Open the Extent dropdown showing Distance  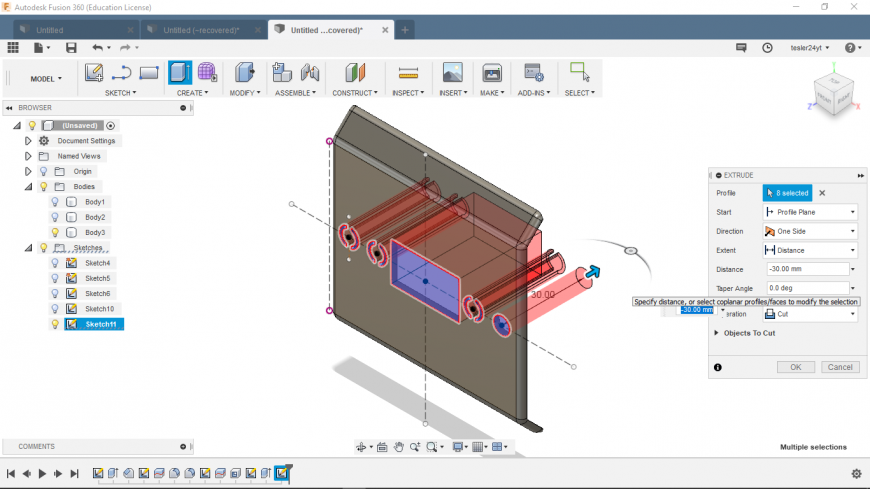pos(810,250)
